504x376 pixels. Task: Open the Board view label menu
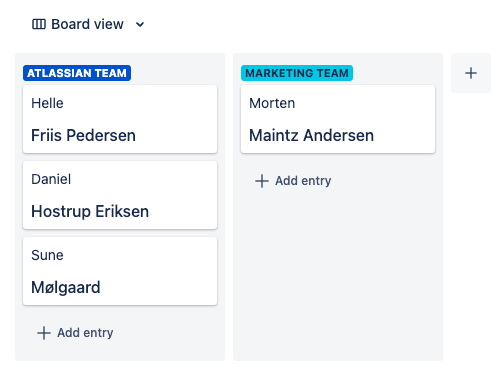click(87, 24)
